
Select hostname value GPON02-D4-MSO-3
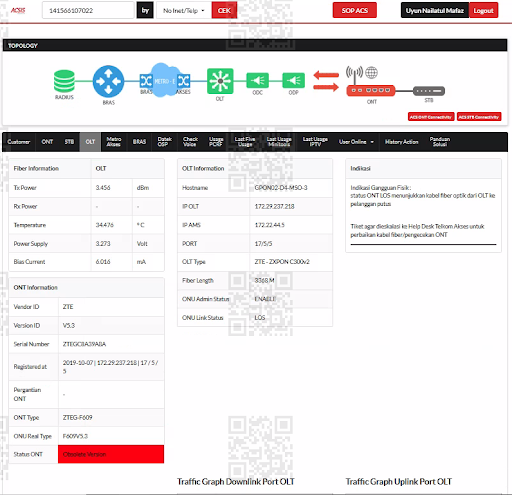point(281,188)
